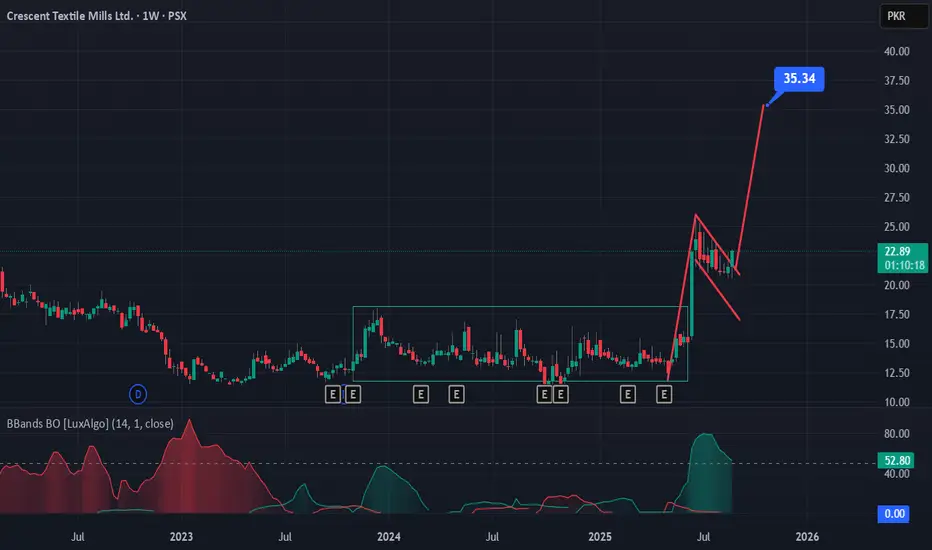Click the 32.50 price axis label
This screenshot has width=932, height=550.
click(897, 139)
